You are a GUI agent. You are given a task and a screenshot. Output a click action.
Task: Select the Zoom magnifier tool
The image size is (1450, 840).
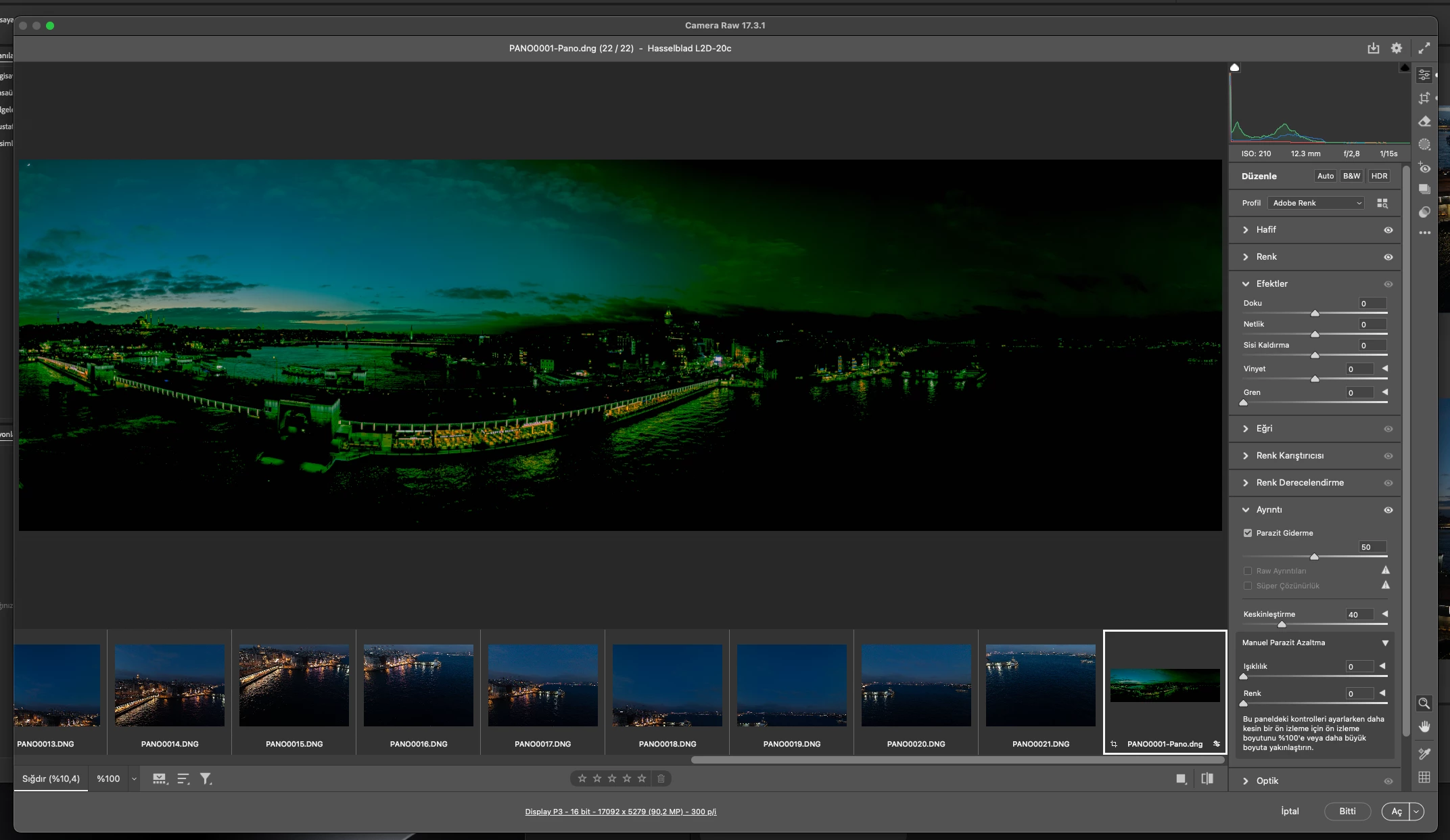tap(1424, 703)
